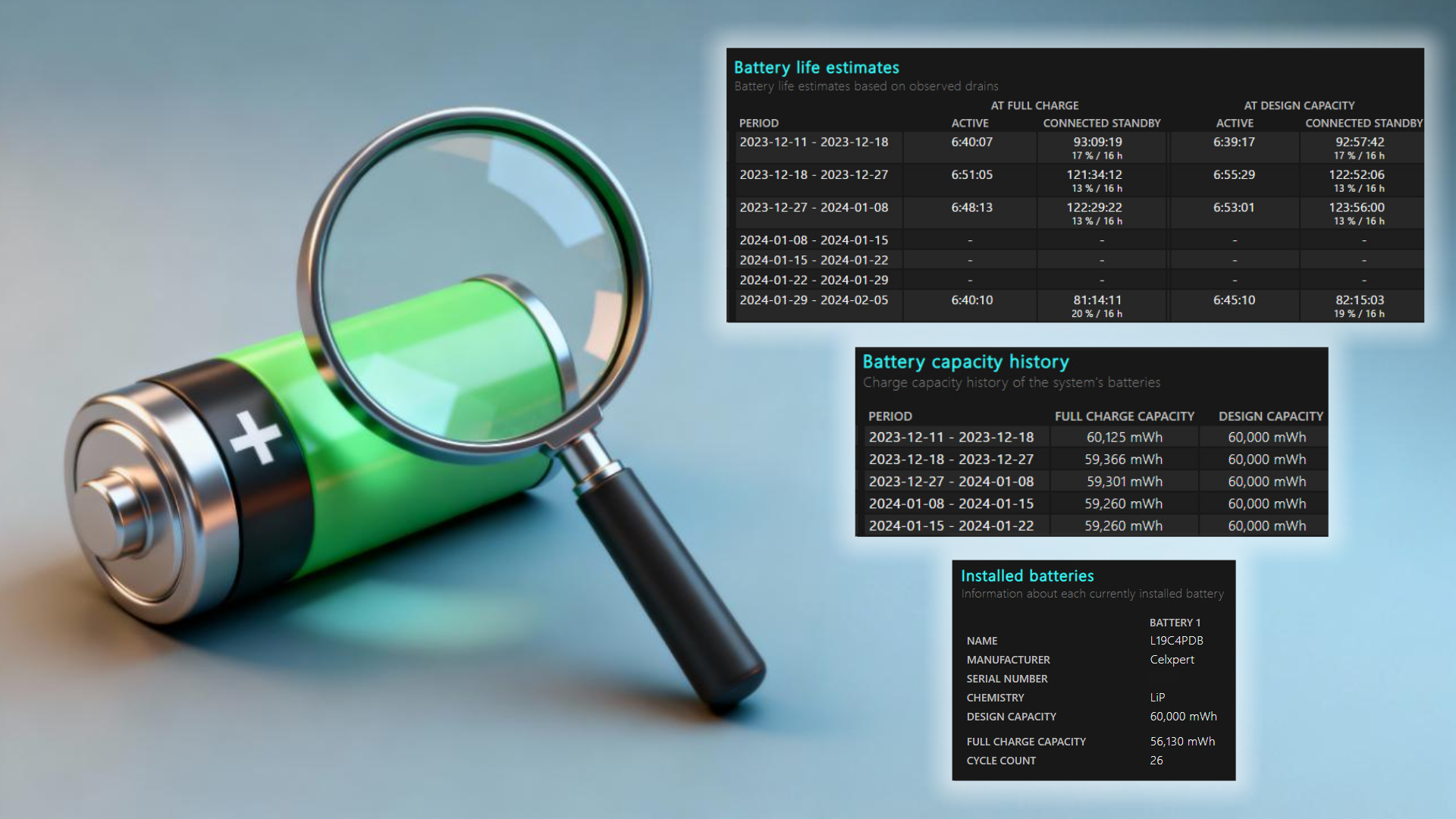1456x819 pixels.
Task: Click connected standby value 122:29:22
Action: point(1094,207)
